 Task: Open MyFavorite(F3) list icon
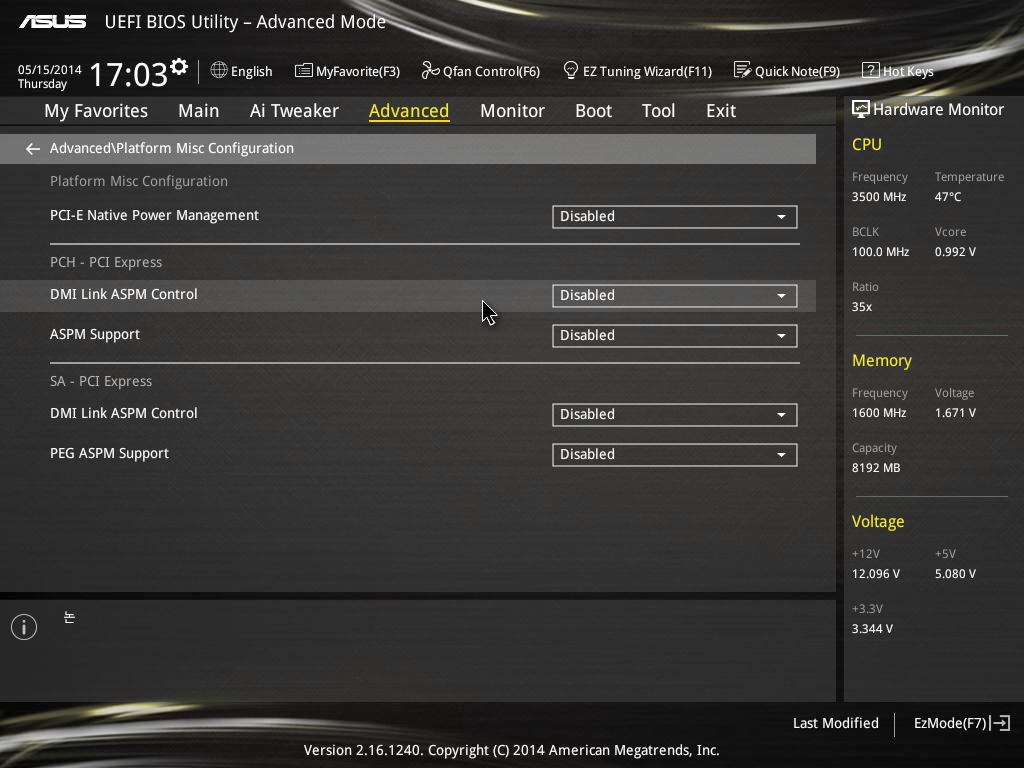pyautogui.click(x=303, y=70)
